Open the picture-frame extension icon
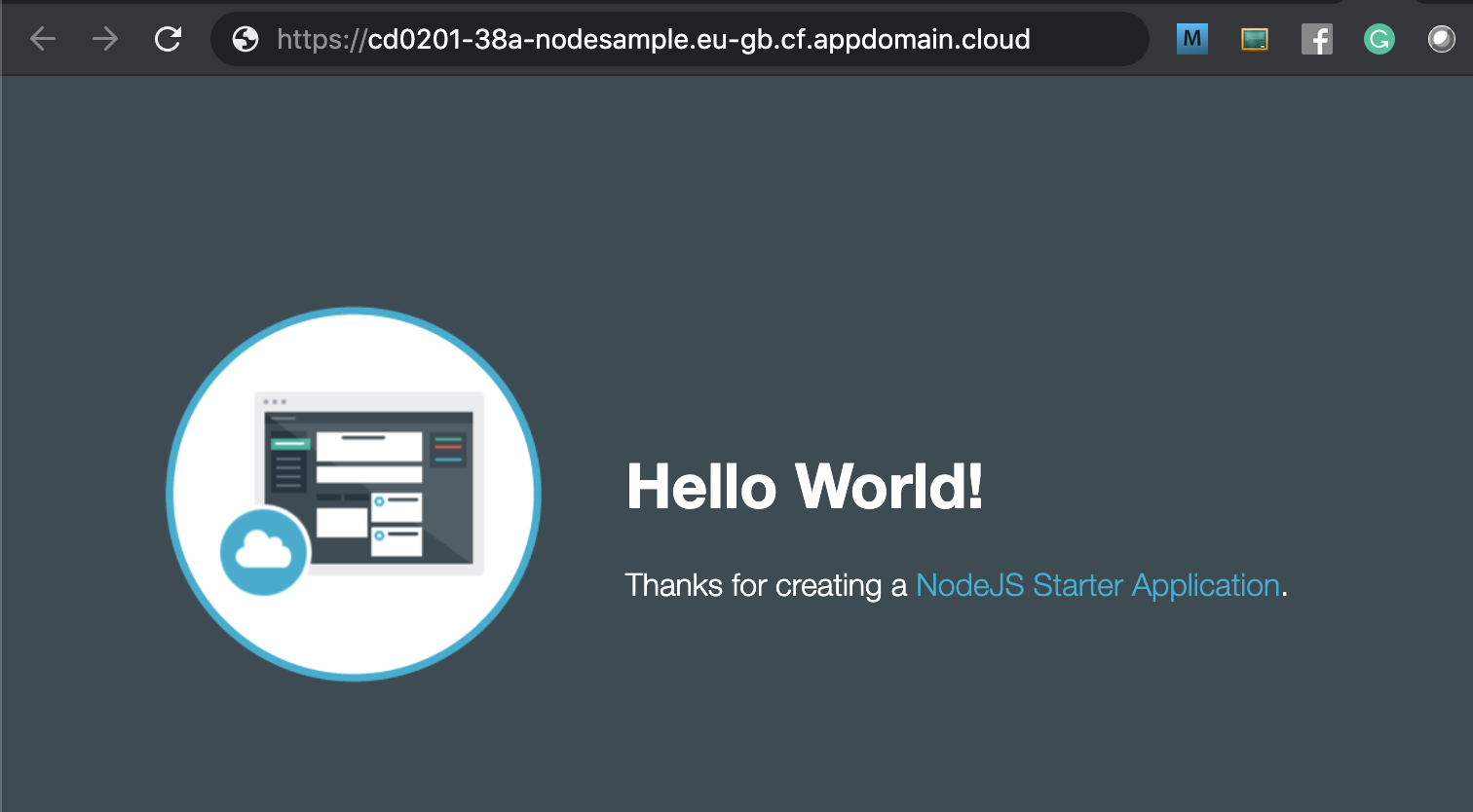The image size is (1473, 812). (1255, 39)
